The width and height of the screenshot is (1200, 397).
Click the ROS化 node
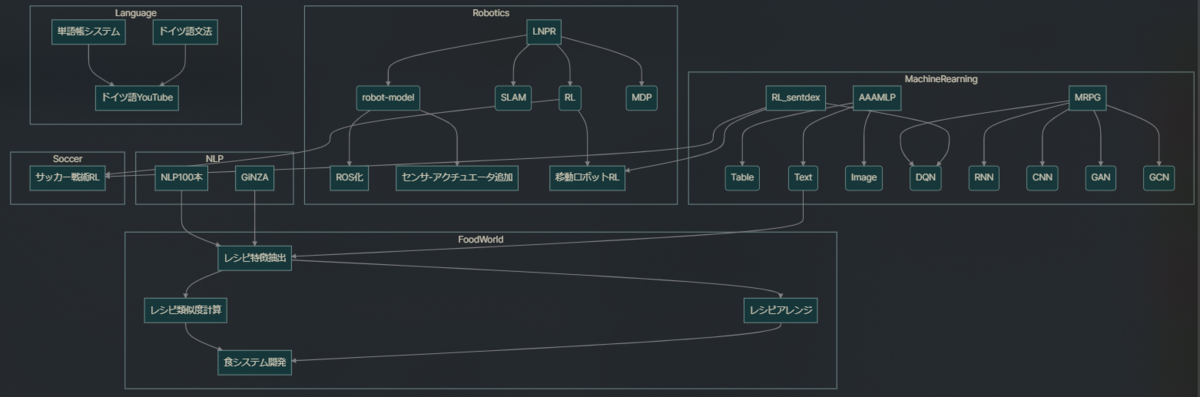[348, 179]
